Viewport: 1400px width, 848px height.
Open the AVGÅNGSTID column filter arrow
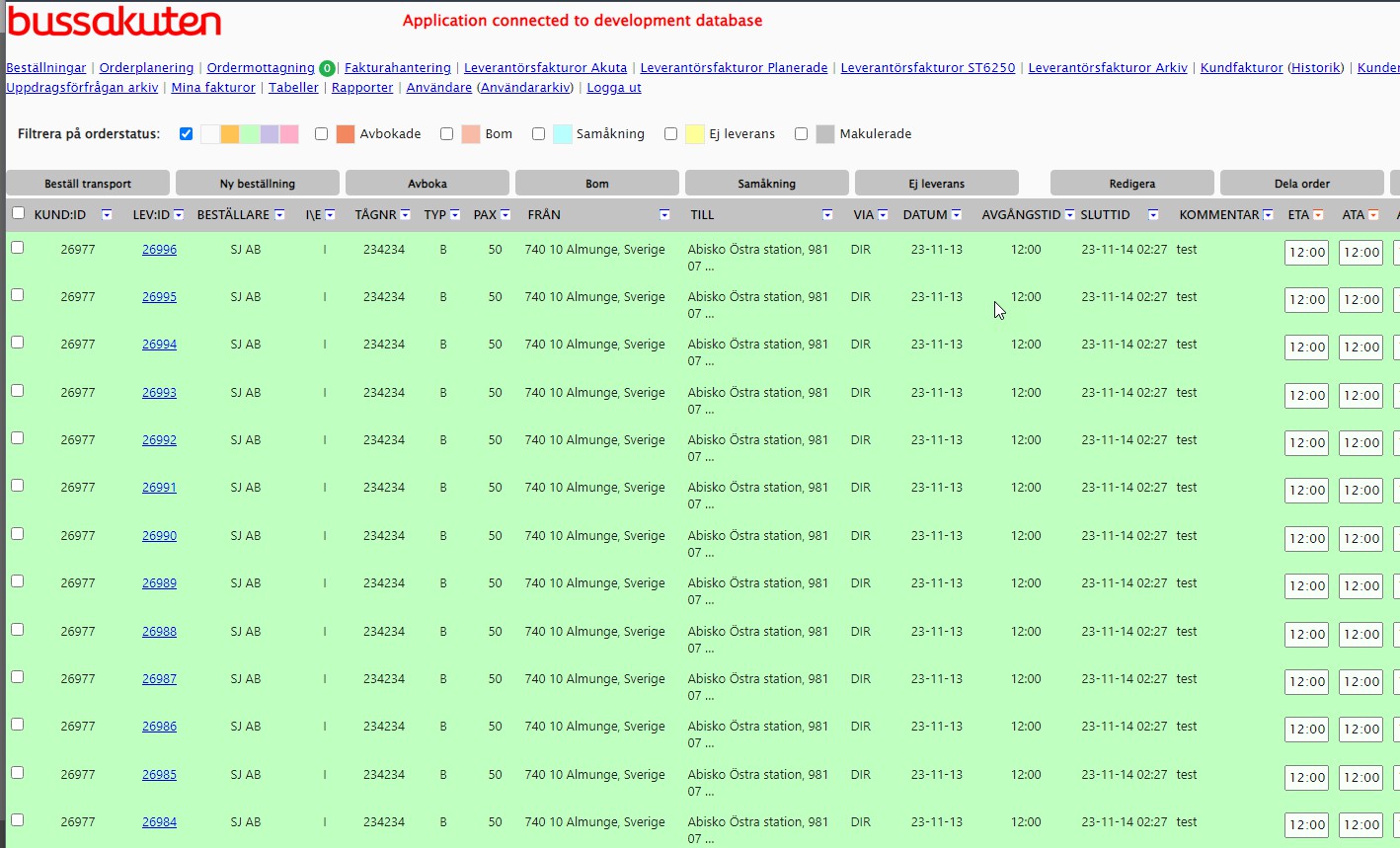click(x=1069, y=215)
